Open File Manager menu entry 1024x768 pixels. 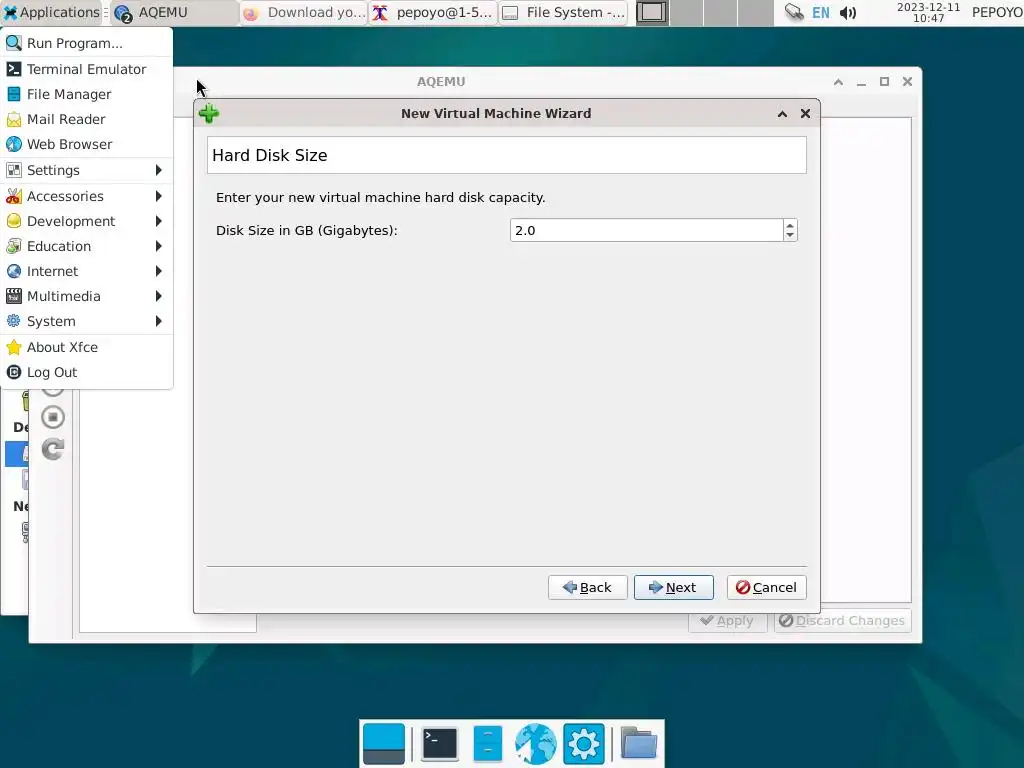click(87, 94)
